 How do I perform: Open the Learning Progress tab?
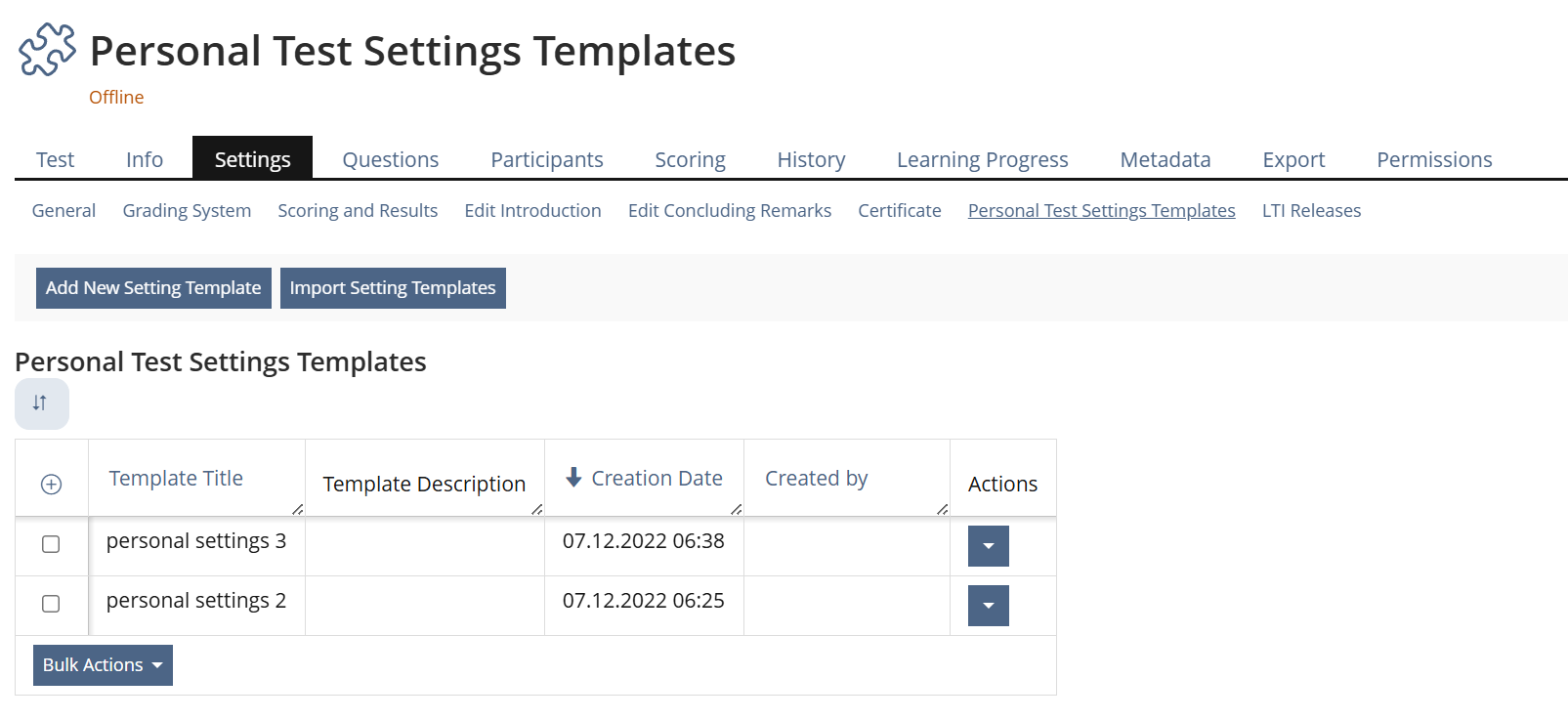click(x=982, y=159)
